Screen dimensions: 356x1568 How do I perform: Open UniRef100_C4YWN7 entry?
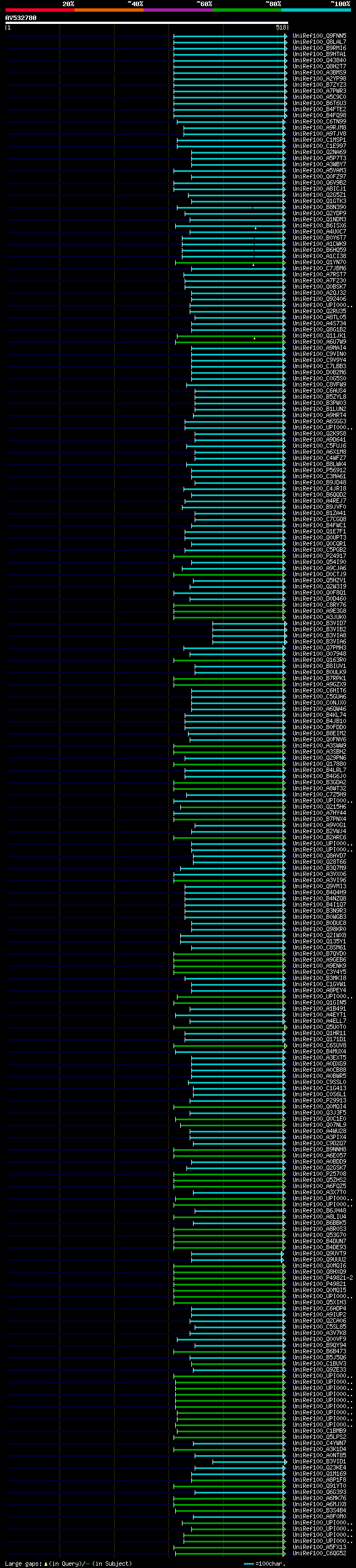tap(319, 1443)
